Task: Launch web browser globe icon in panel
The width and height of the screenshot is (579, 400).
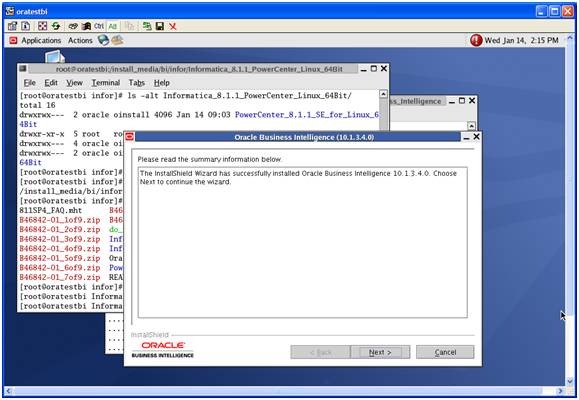Action: (103, 40)
